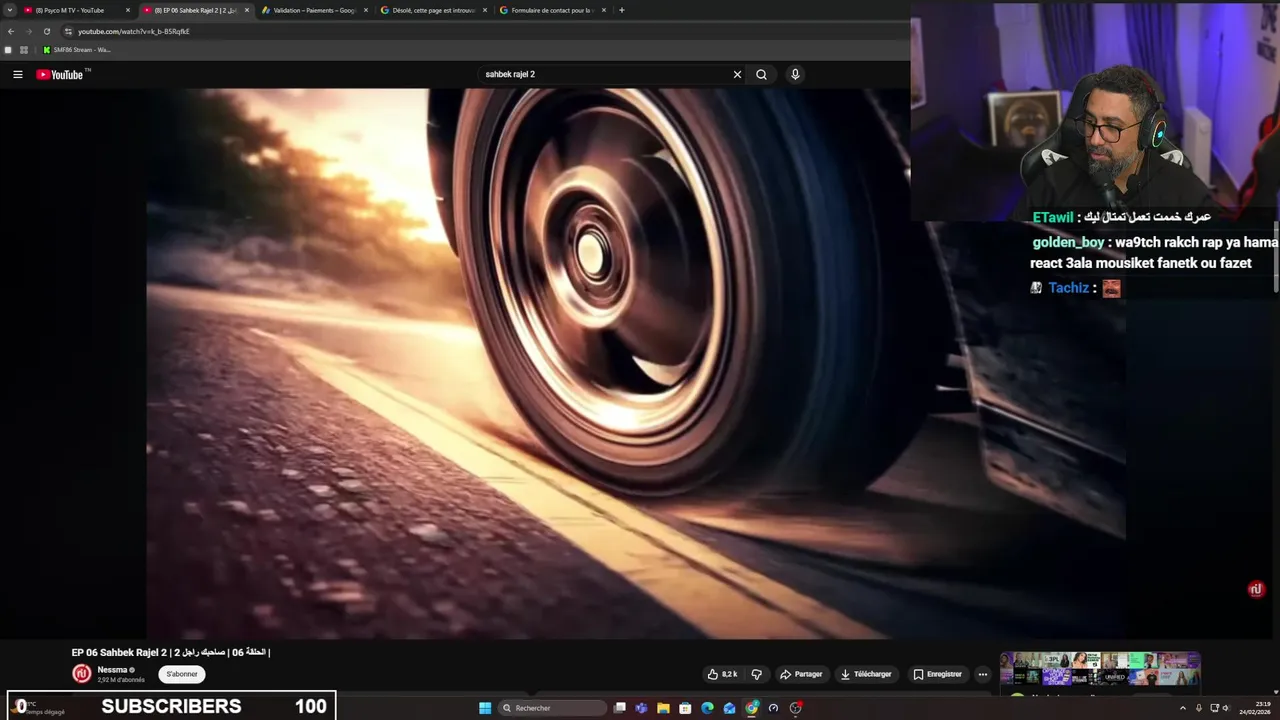
Task: Open File Explorer from taskbar
Action: (x=663, y=708)
